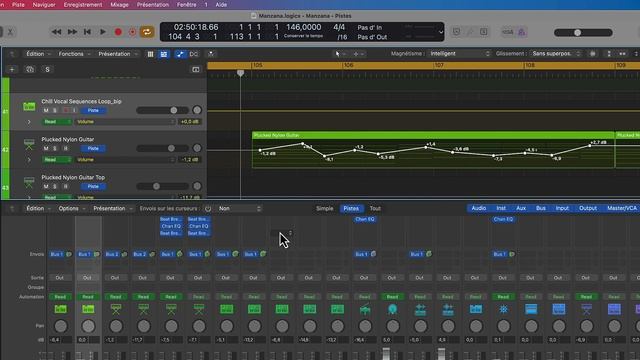The image size is (640, 360).
Task: Toggle the Envois sur les curseurs power button
Action: [x=208, y=209]
